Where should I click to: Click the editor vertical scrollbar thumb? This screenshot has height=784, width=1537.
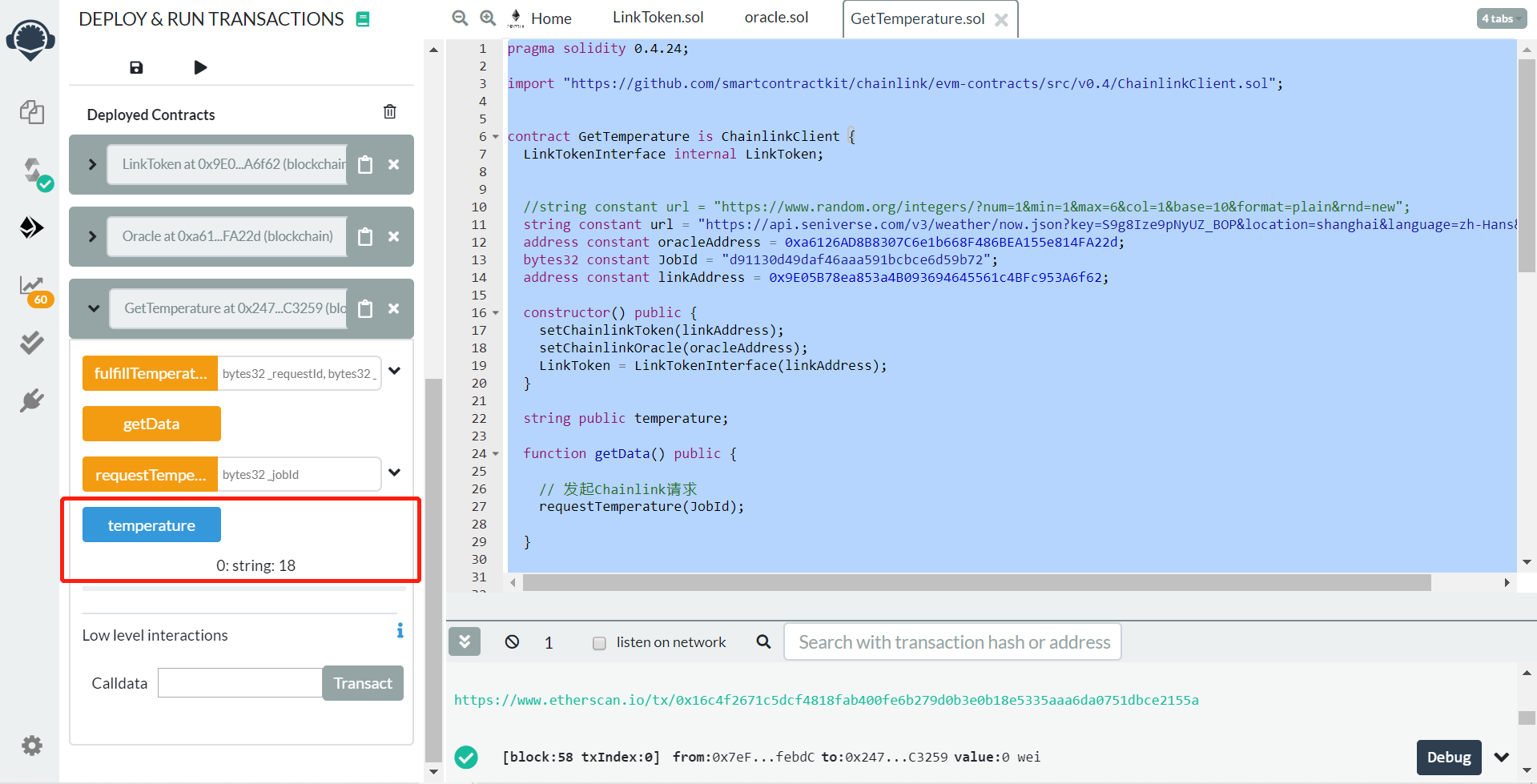[1527, 165]
